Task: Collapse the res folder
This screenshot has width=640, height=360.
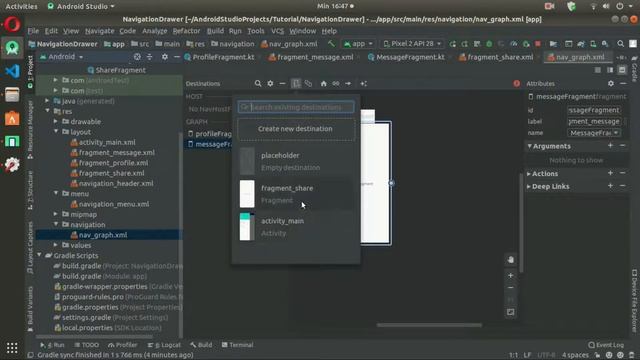Action: (48, 111)
